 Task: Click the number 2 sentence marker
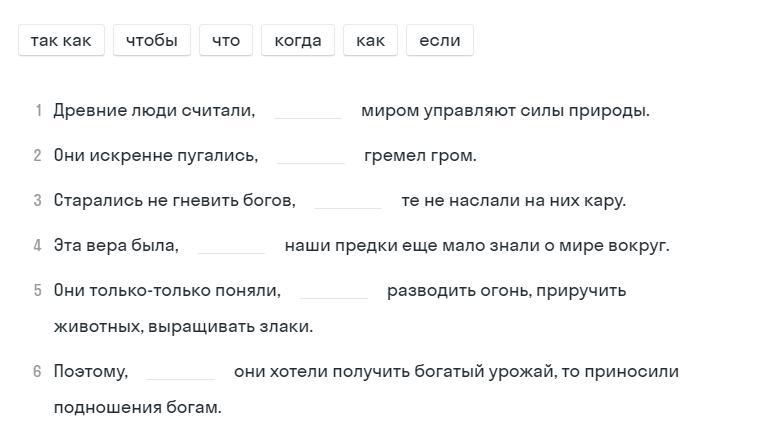point(37,156)
